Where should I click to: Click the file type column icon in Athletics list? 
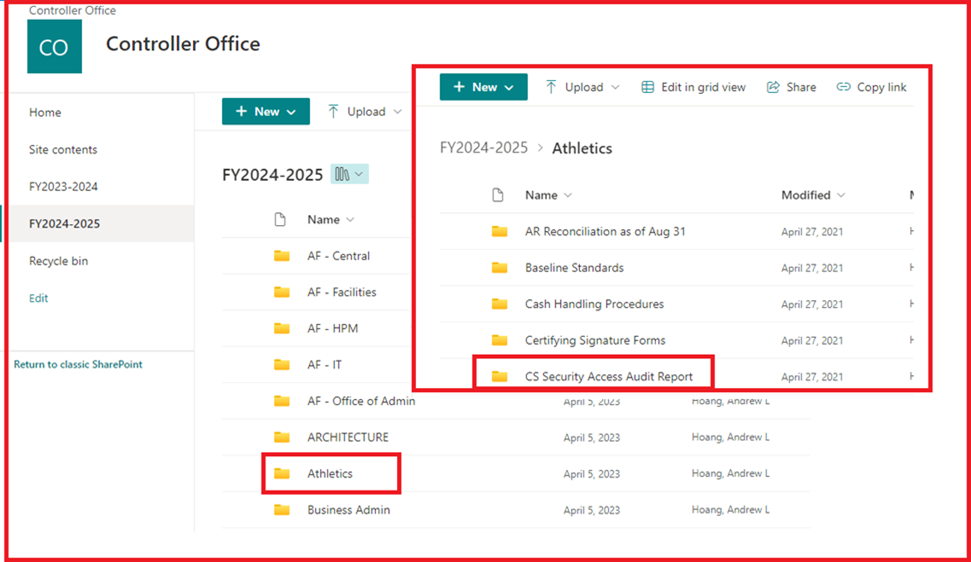tap(498, 195)
